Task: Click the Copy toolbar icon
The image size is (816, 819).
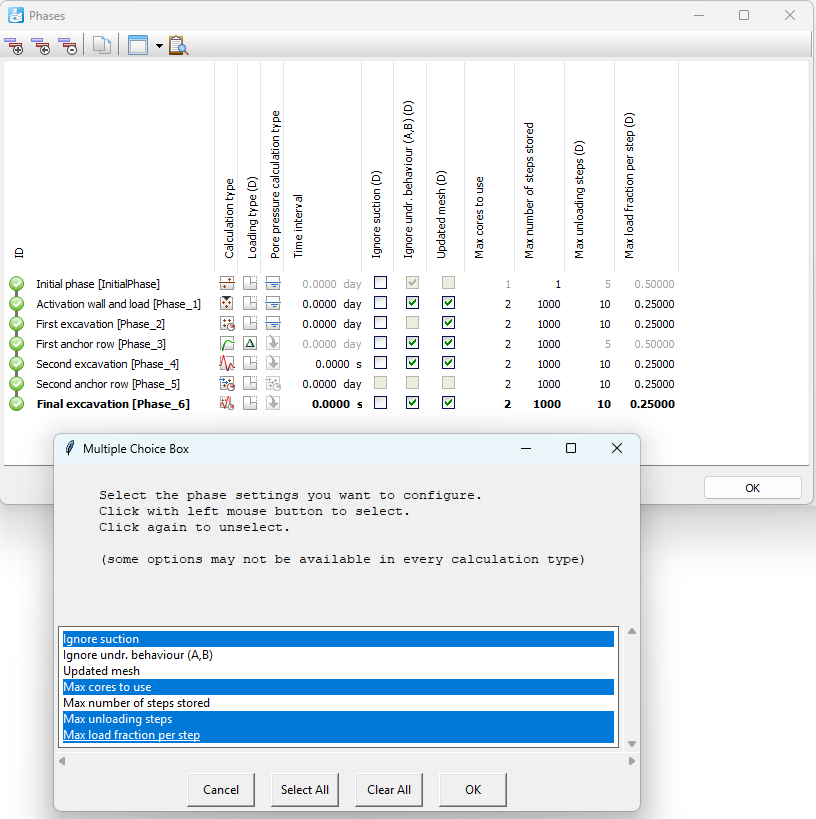Action: click(101, 45)
